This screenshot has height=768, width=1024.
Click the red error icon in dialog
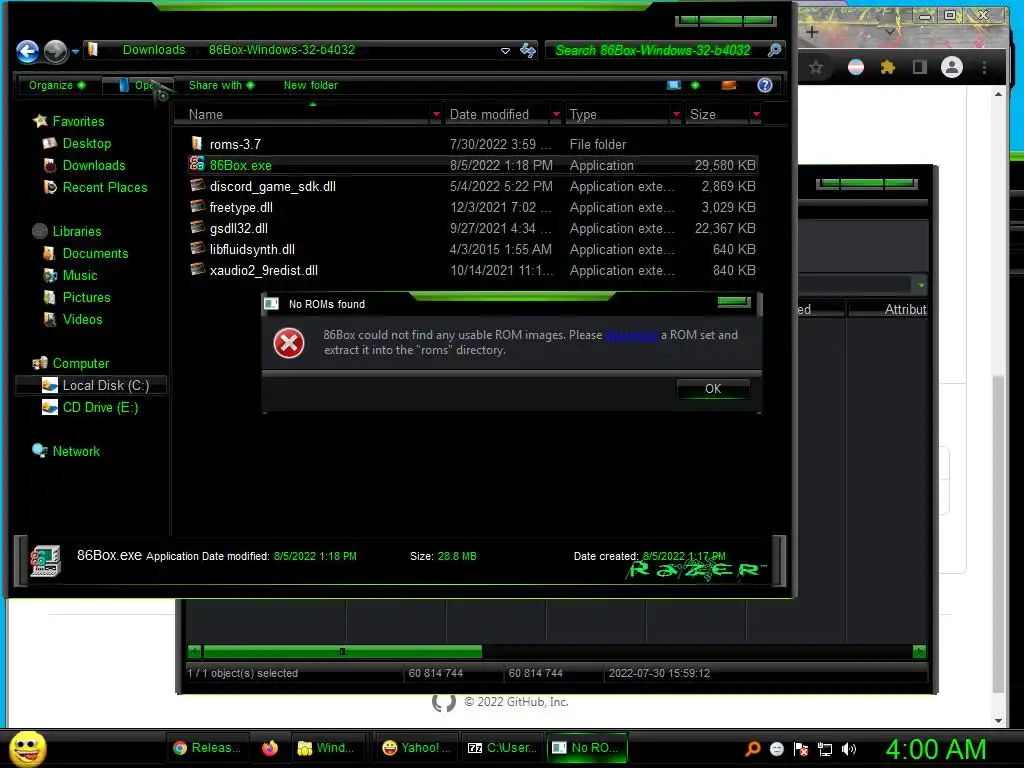pos(289,343)
